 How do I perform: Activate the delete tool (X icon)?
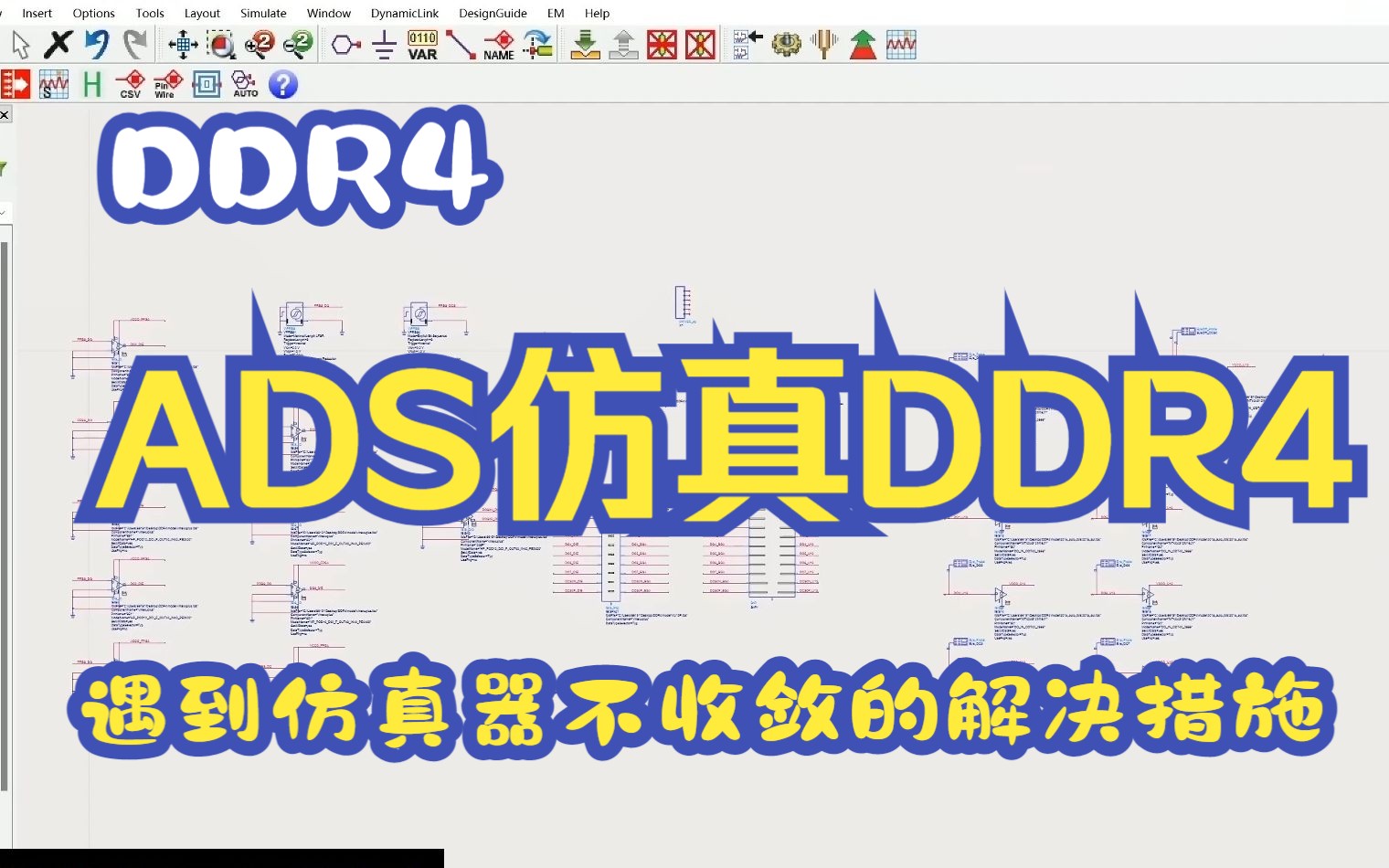click(57, 43)
